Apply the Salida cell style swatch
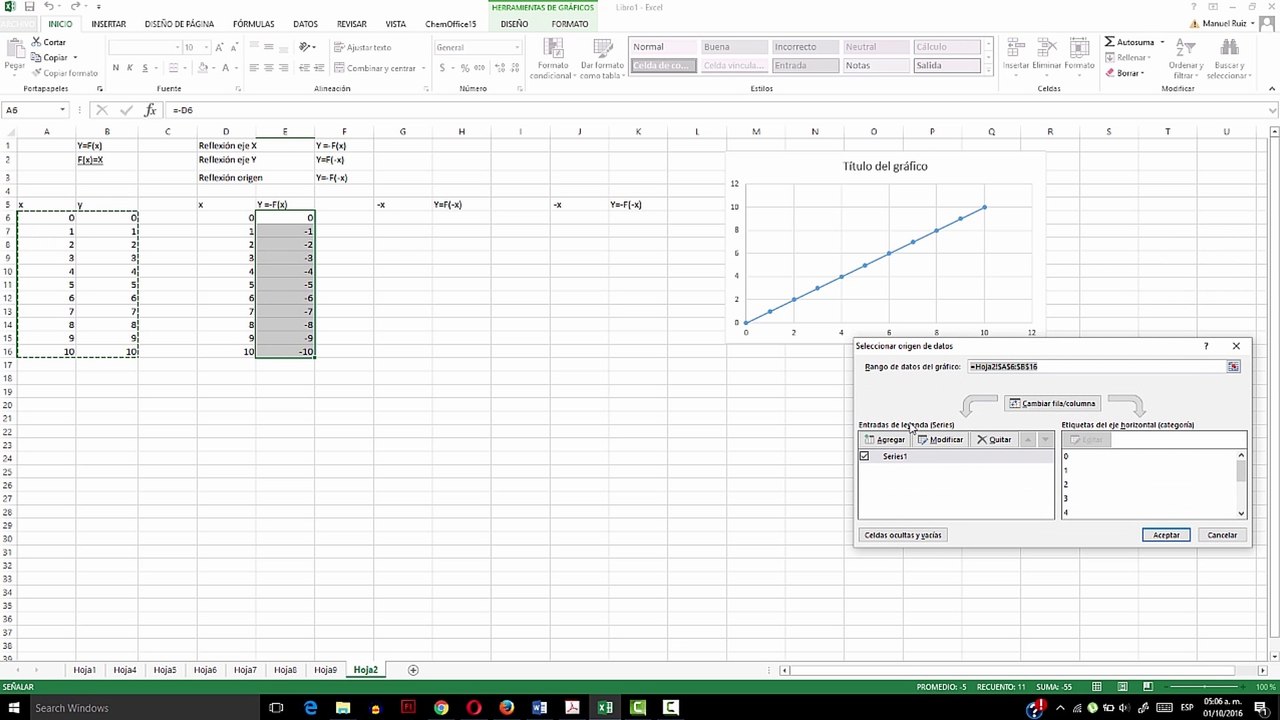Screen dimensions: 1280x720 [946, 66]
